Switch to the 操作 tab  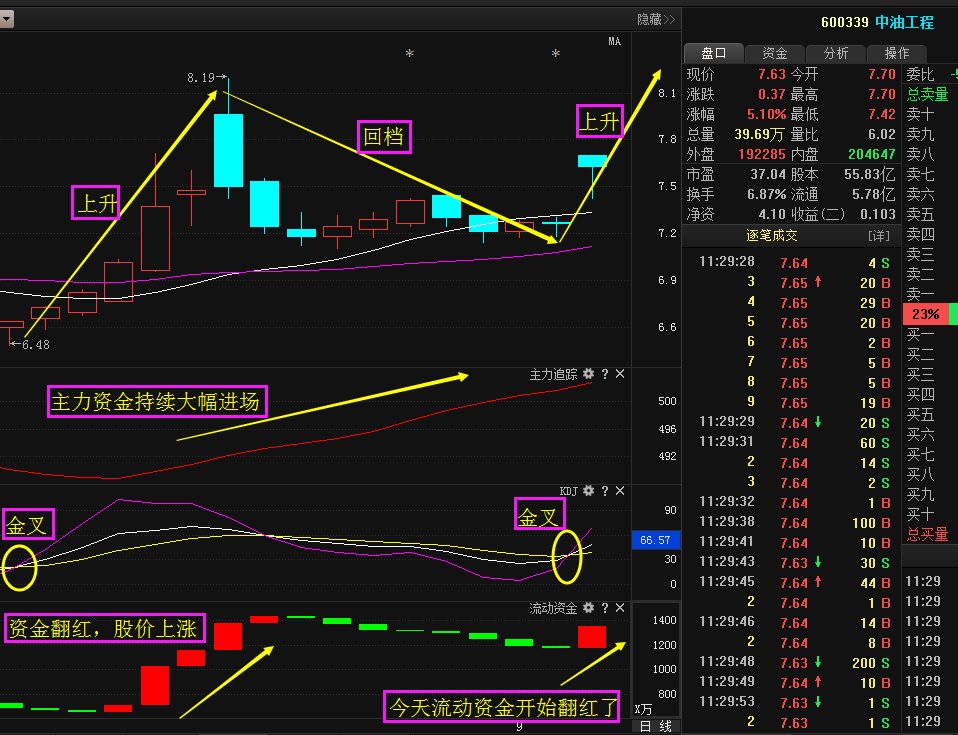897,53
